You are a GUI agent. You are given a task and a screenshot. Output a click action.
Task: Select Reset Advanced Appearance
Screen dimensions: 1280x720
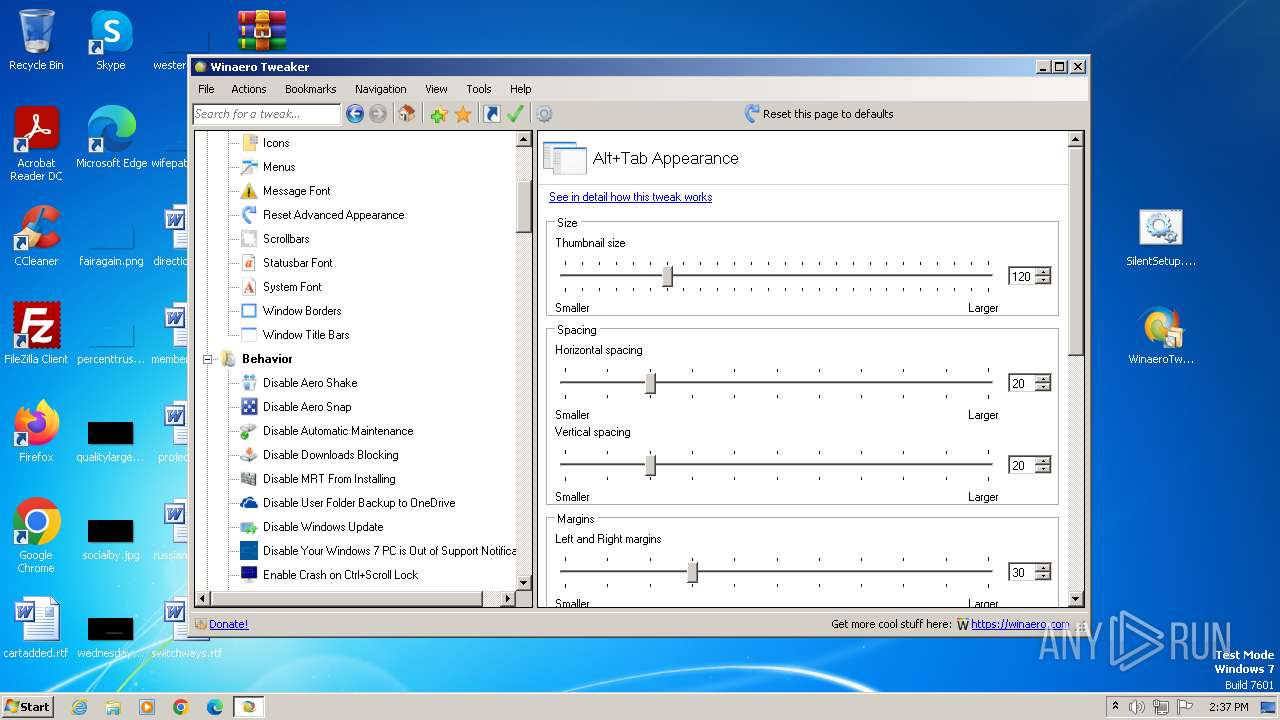point(333,215)
